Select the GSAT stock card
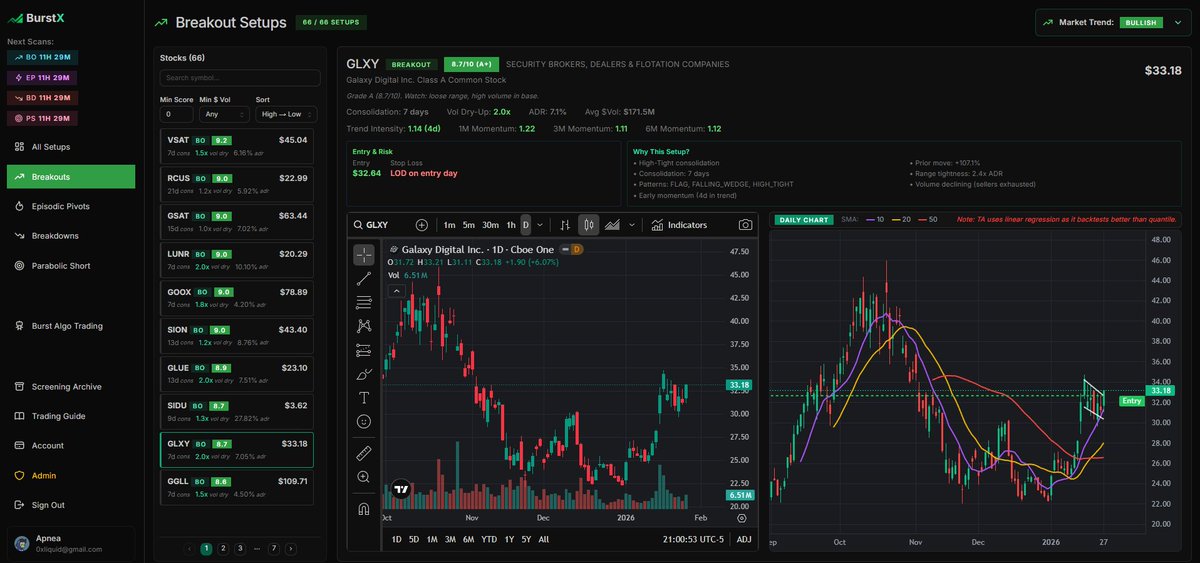 point(236,220)
